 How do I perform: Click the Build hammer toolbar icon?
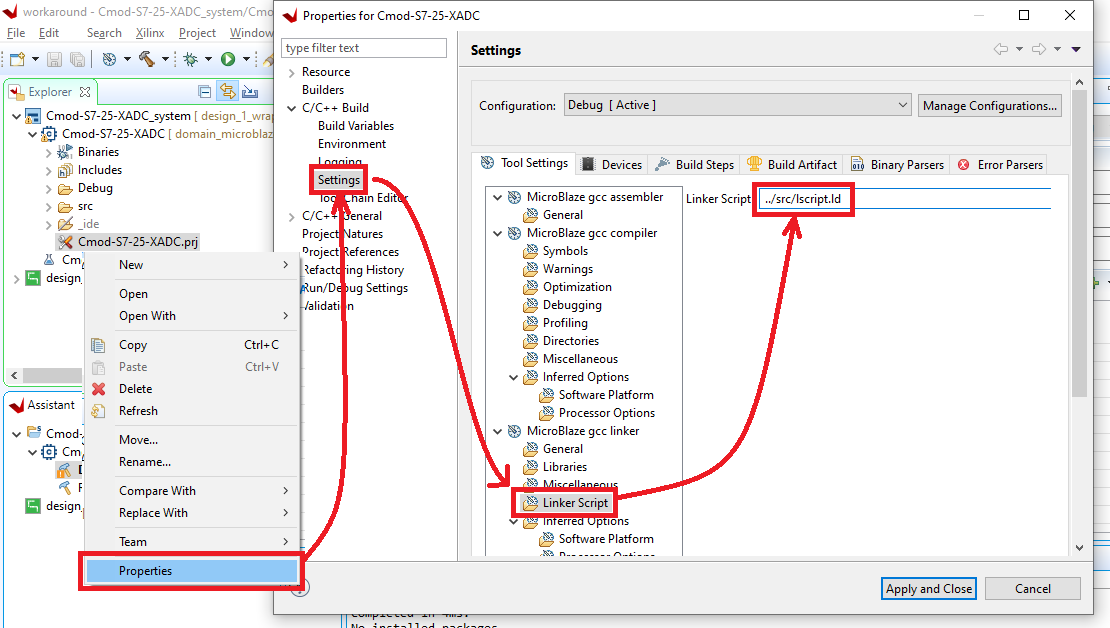(147, 59)
